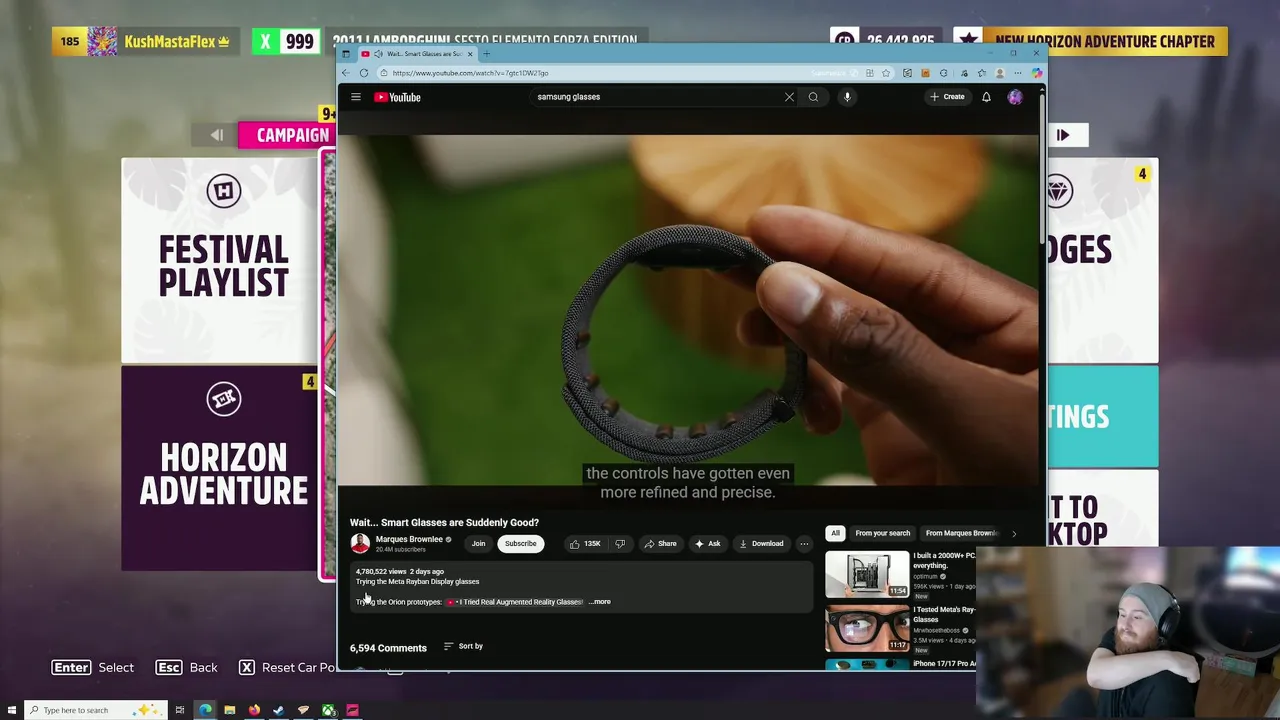Open the Marques Brownlee channel avatar
1280x720 pixels.
(x=360, y=544)
